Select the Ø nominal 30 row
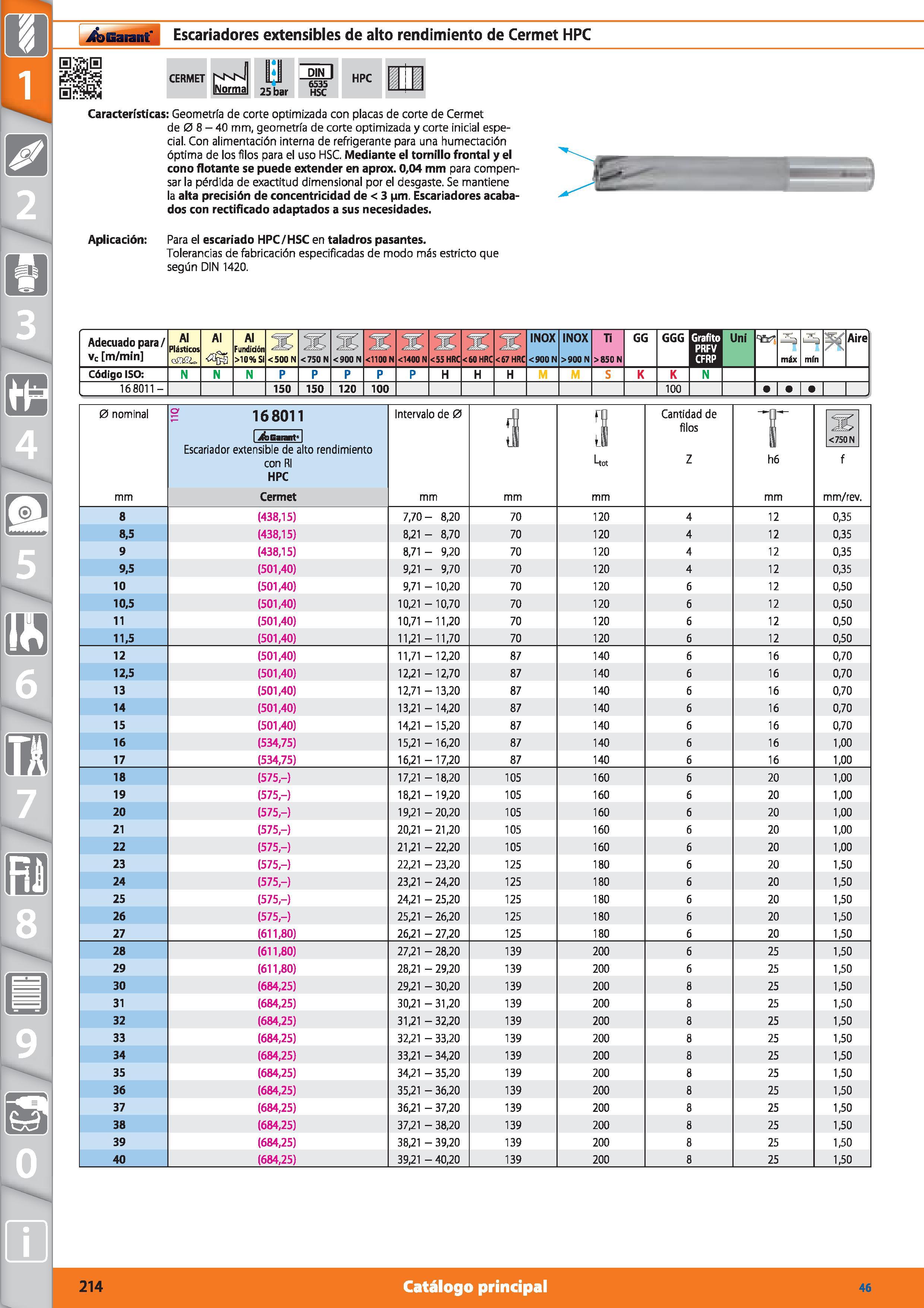The width and height of the screenshot is (924, 1308). coord(475,985)
